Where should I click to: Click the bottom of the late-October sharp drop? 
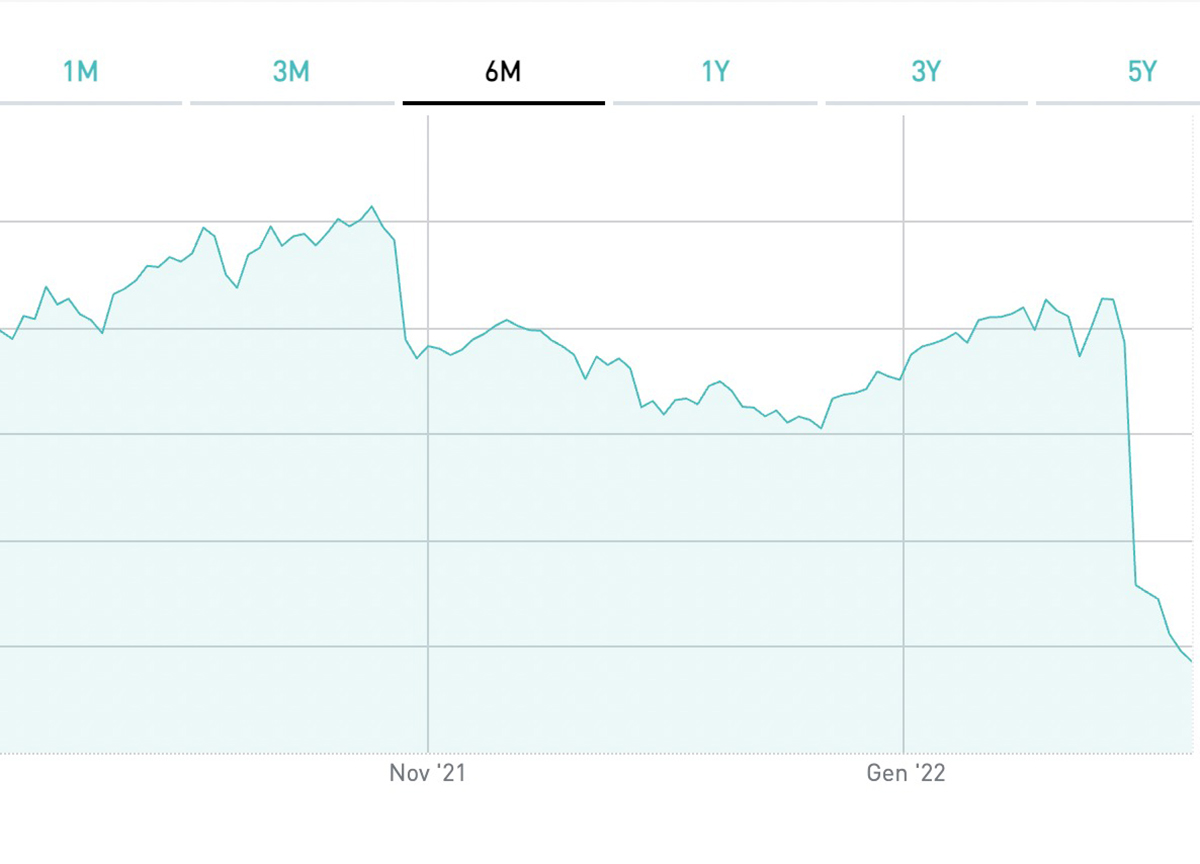tap(417, 358)
